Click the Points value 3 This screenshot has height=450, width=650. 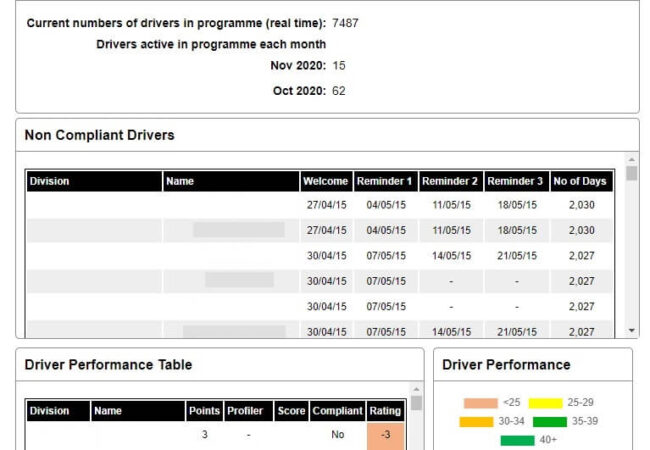(x=204, y=434)
